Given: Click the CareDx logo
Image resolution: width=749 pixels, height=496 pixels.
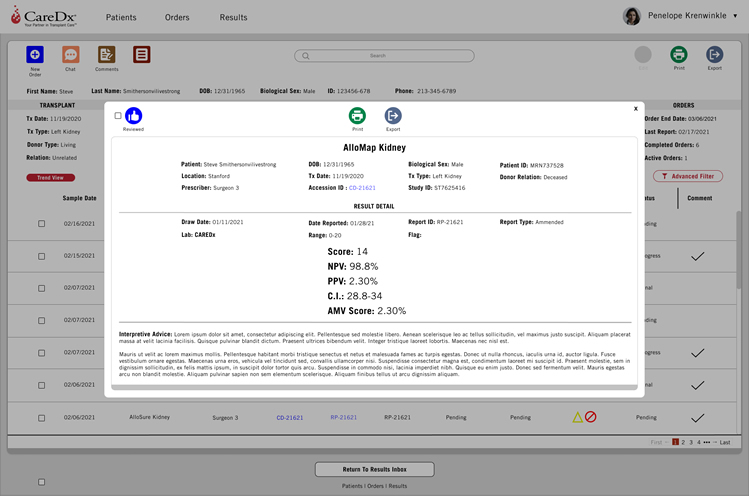Looking at the screenshot, I should tap(43, 16).
